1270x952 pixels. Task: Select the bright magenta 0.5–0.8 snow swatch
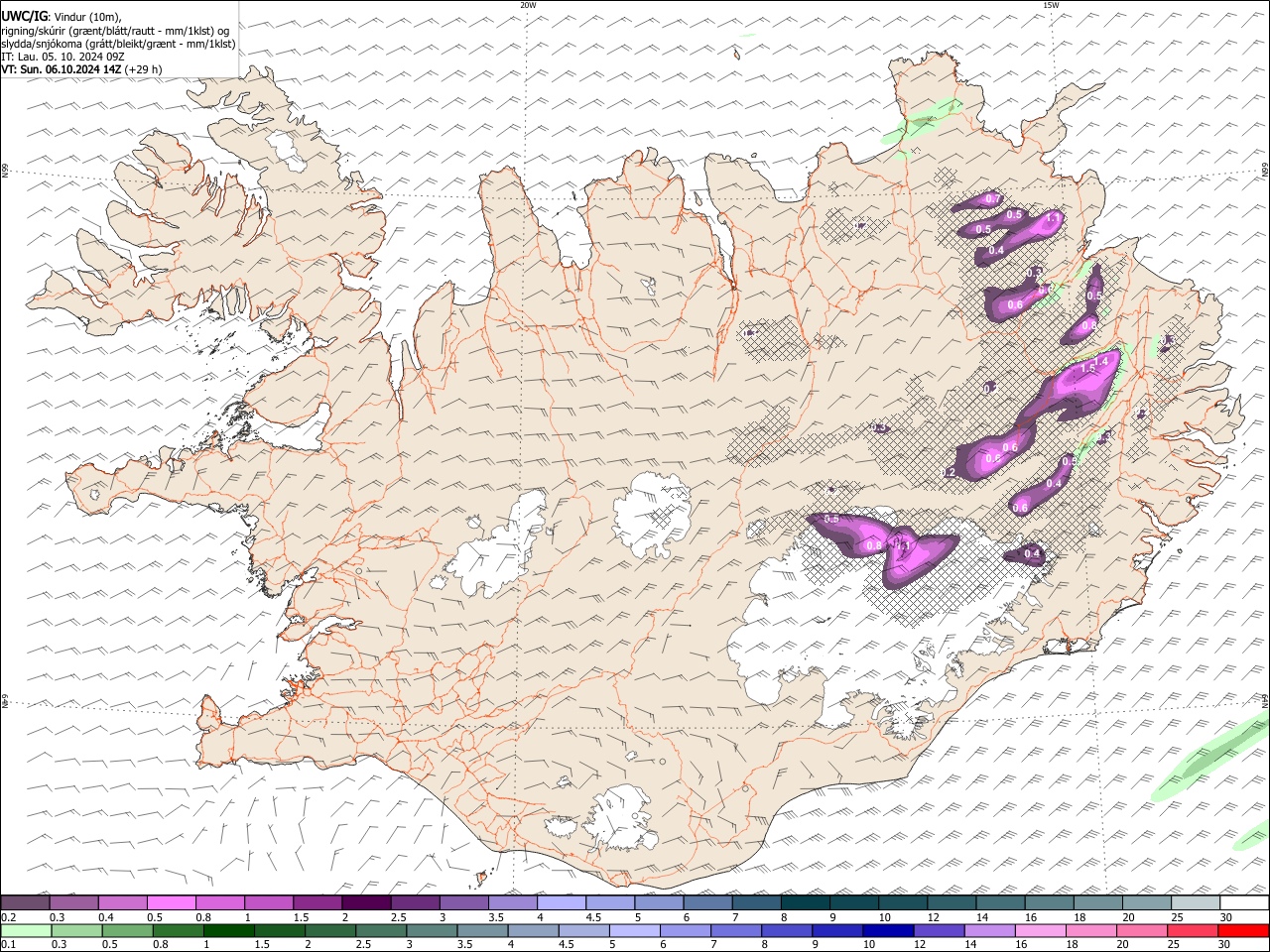(172, 902)
